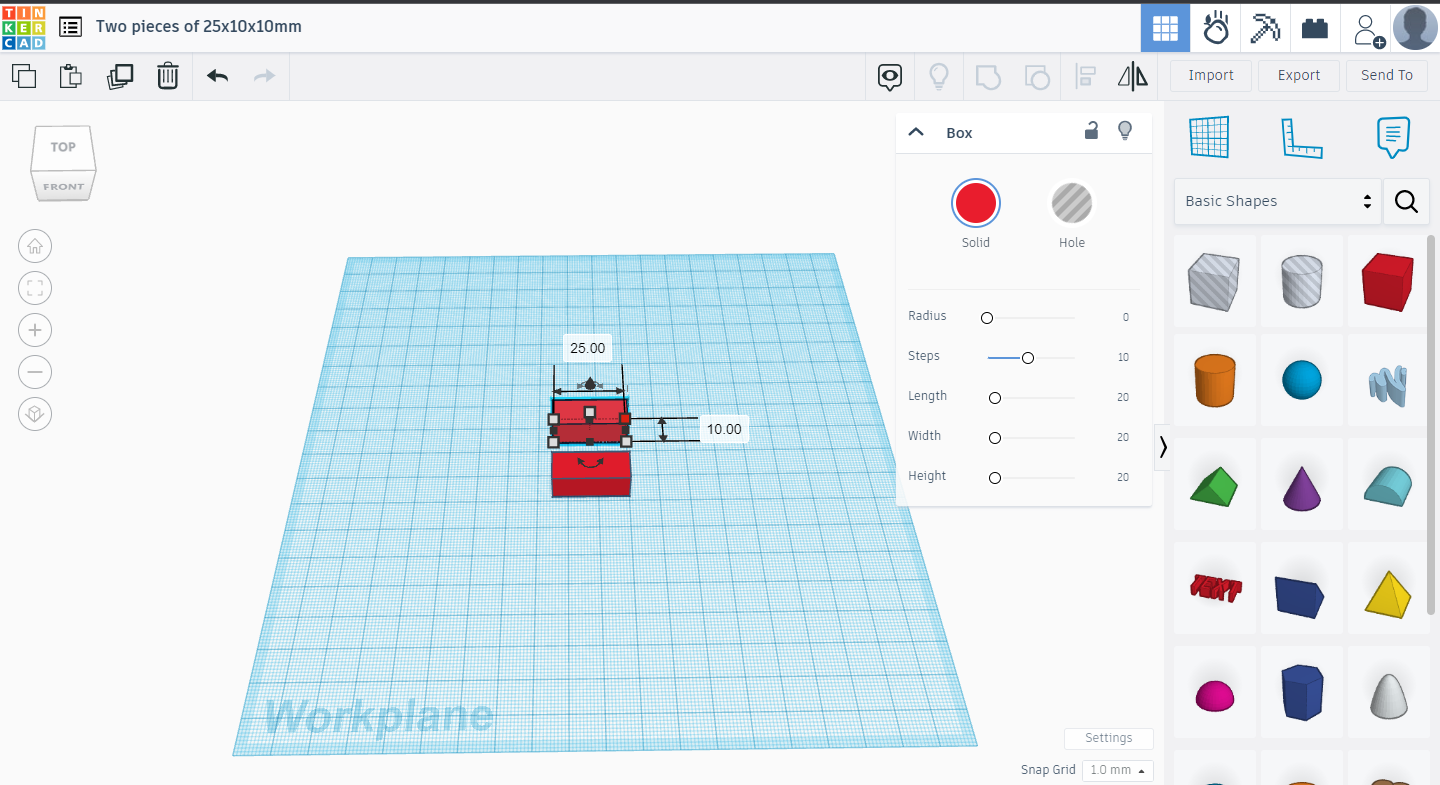1440x785 pixels.
Task: Click the 10.00 dimension value box
Action: (x=724, y=429)
